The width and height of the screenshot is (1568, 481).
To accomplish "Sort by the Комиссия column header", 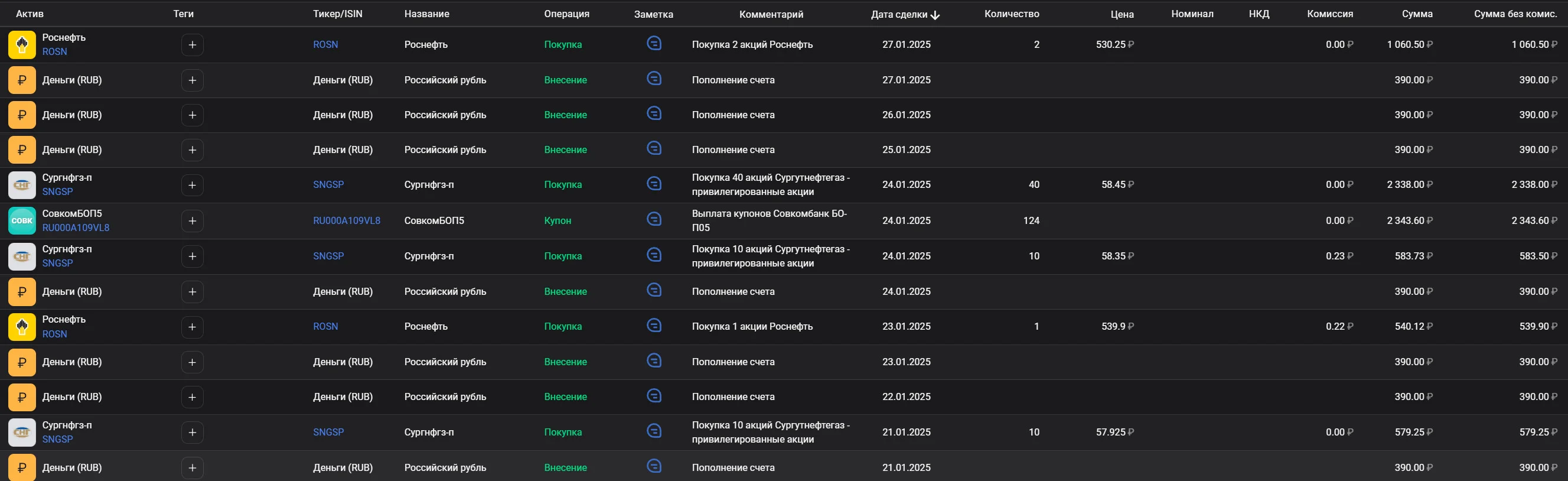I will (x=1330, y=14).
